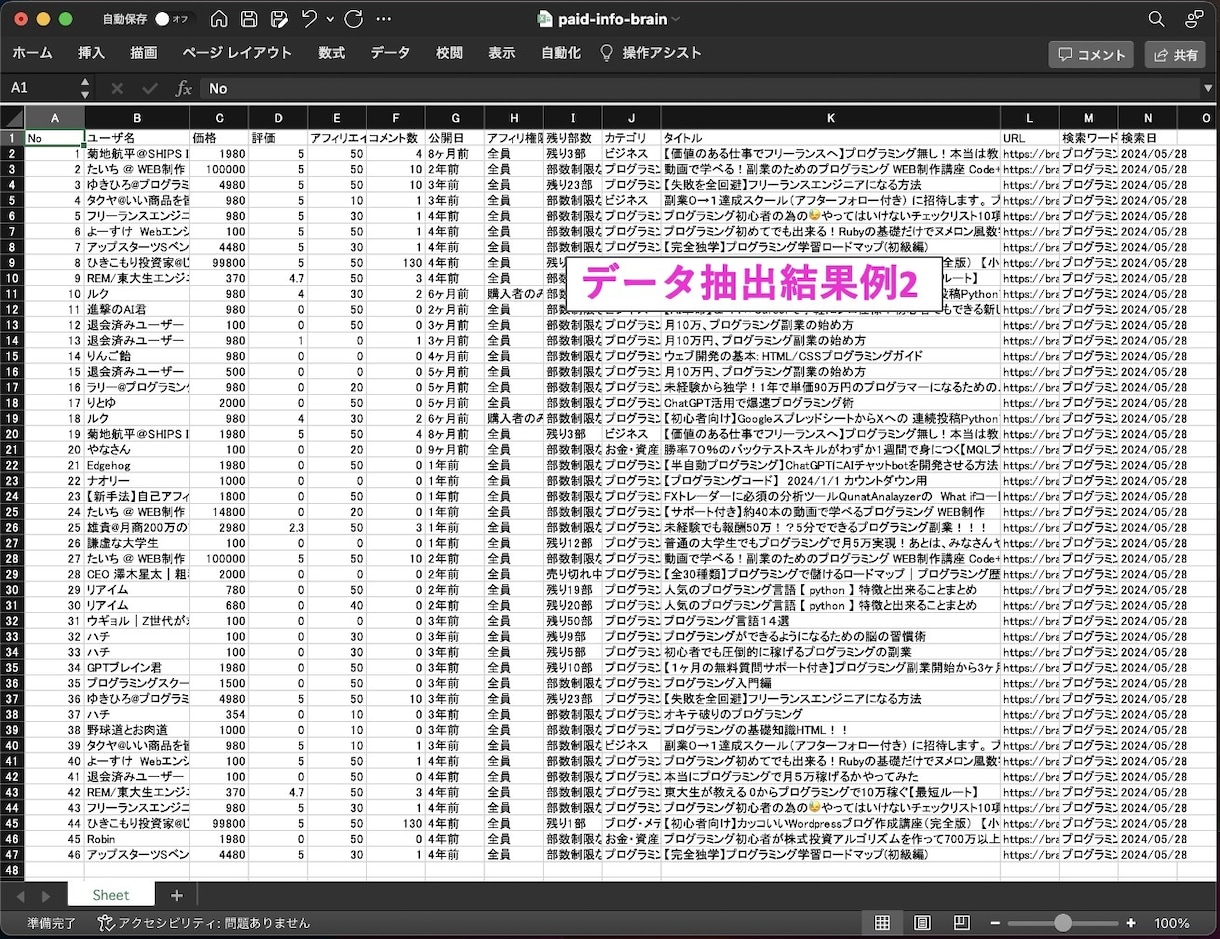The width and height of the screenshot is (1220, 939).
Task: Open the ページ レイアウト ribbon tab
Action: [x=237, y=53]
